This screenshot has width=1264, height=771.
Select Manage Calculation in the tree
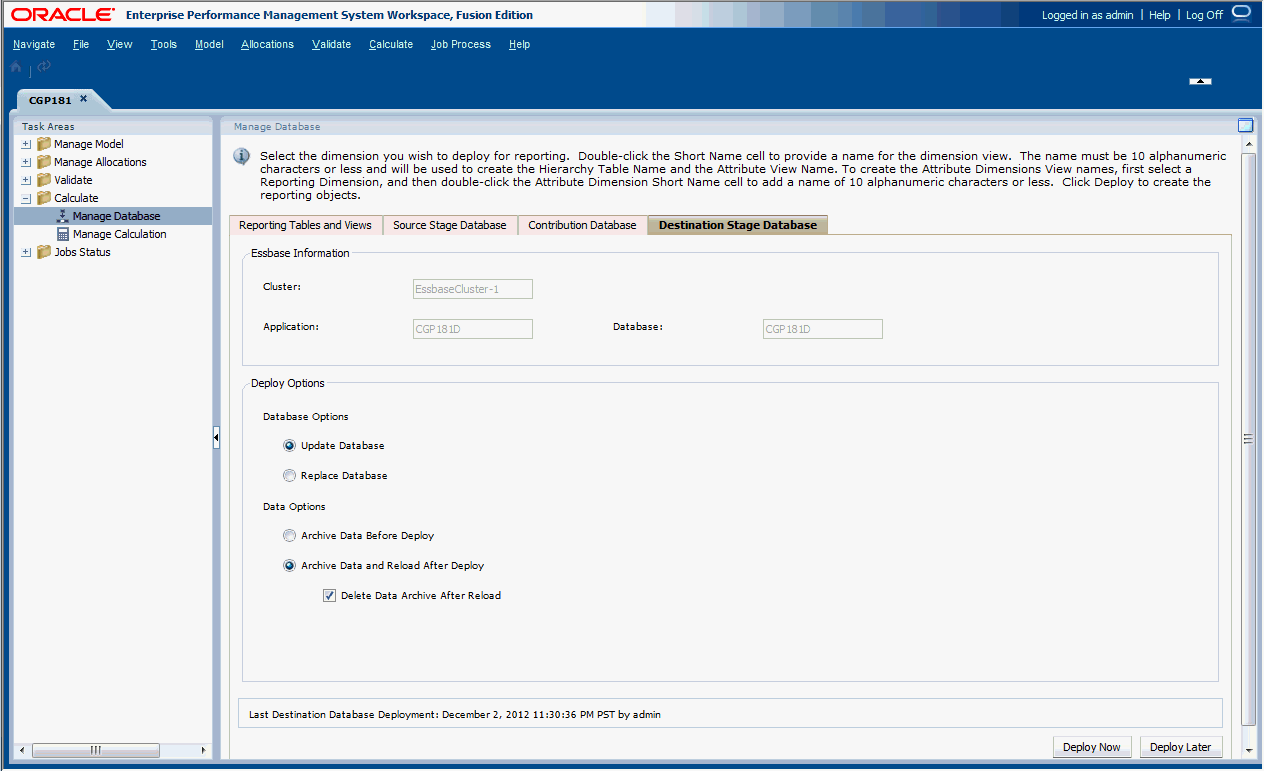click(120, 234)
